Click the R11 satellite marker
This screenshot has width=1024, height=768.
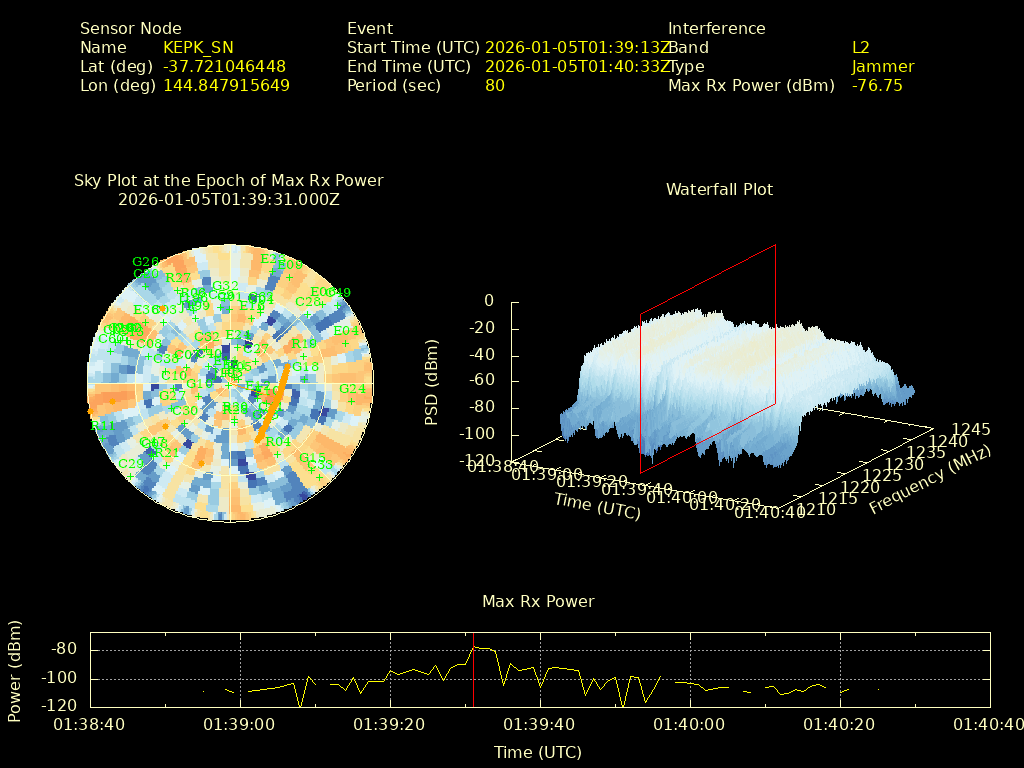pos(102,437)
